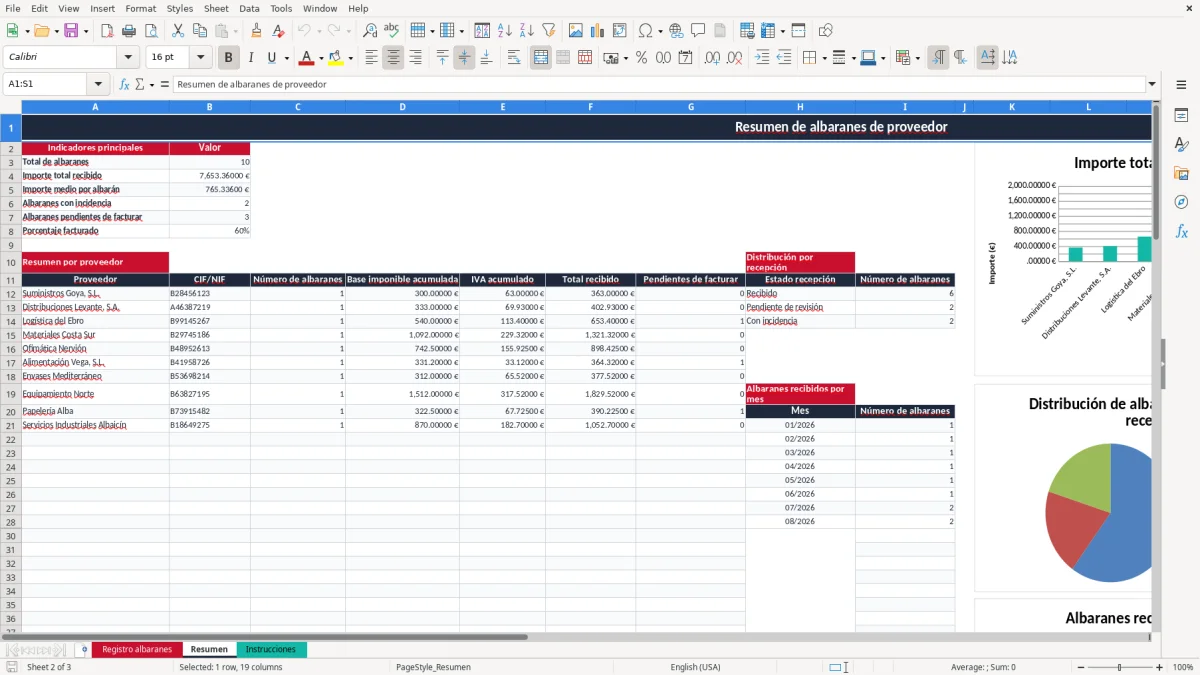Sort ascending
This screenshot has height=675, width=1200.
(504, 31)
